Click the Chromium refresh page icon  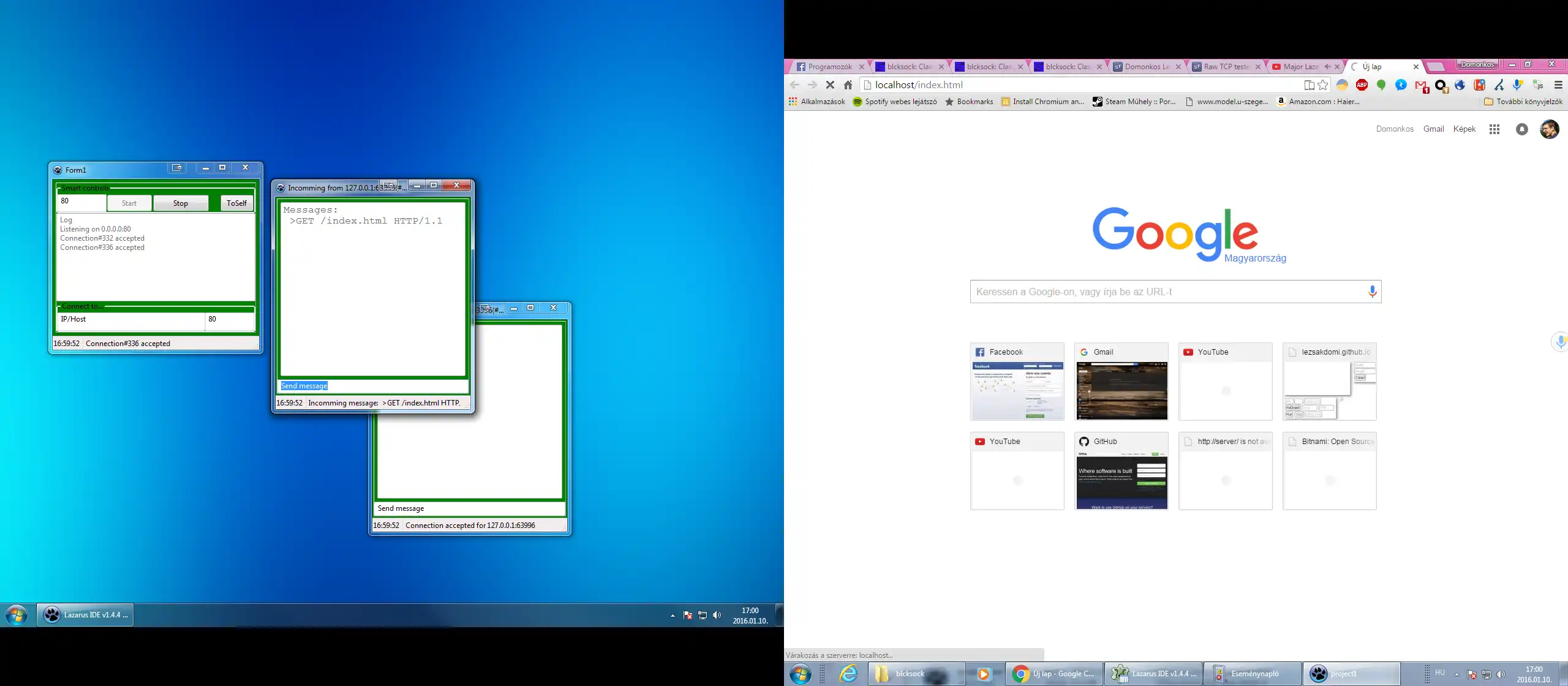pos(830,84)
